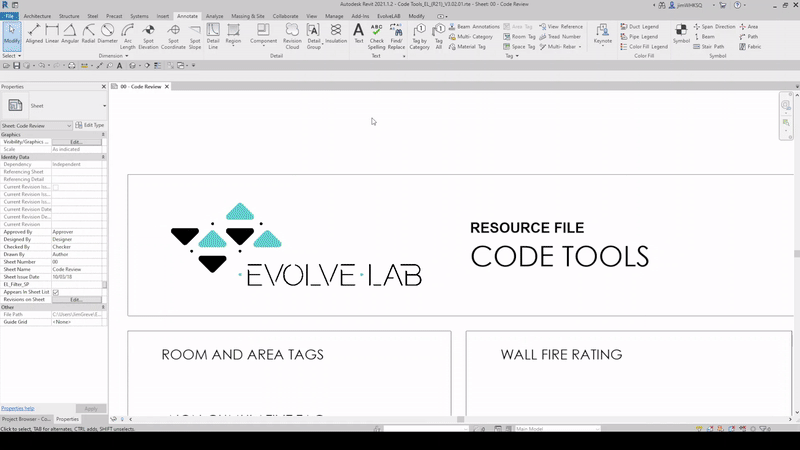This screenshot has height=450, width=800.
Task: Click the Save icon in quick access toolbar
Action: tap(16, 66)
